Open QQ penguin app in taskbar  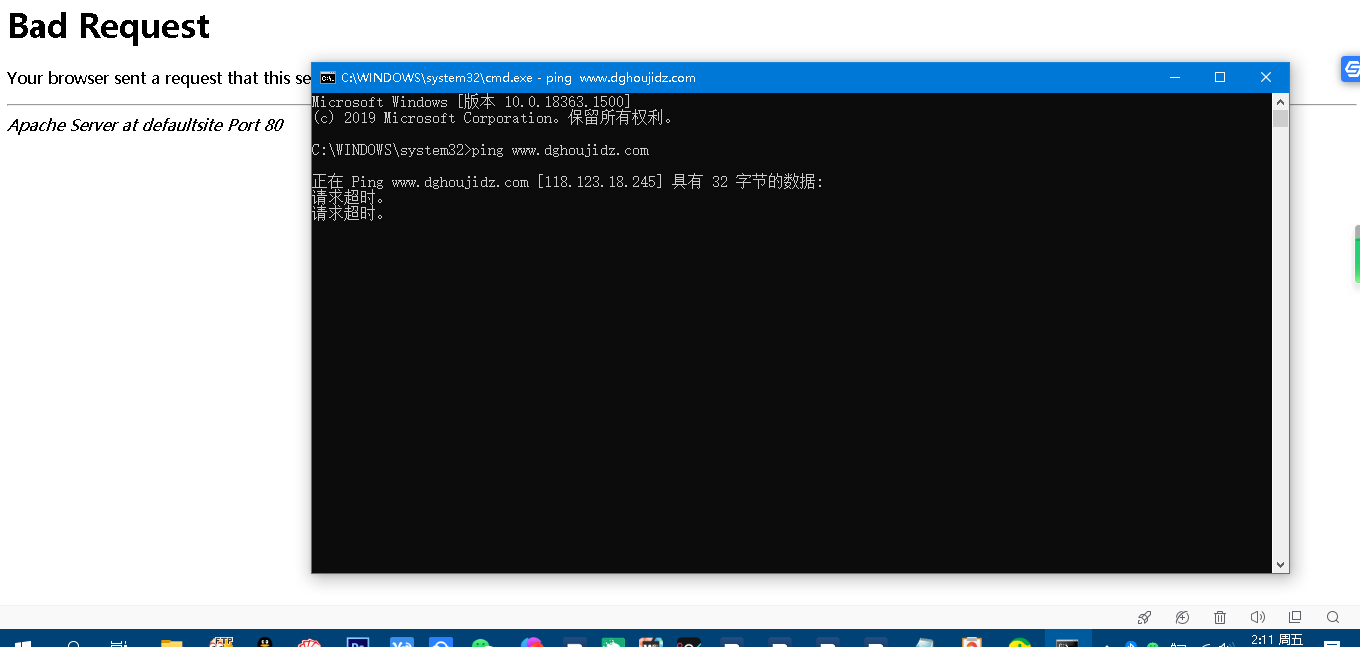tap(265, 643)
